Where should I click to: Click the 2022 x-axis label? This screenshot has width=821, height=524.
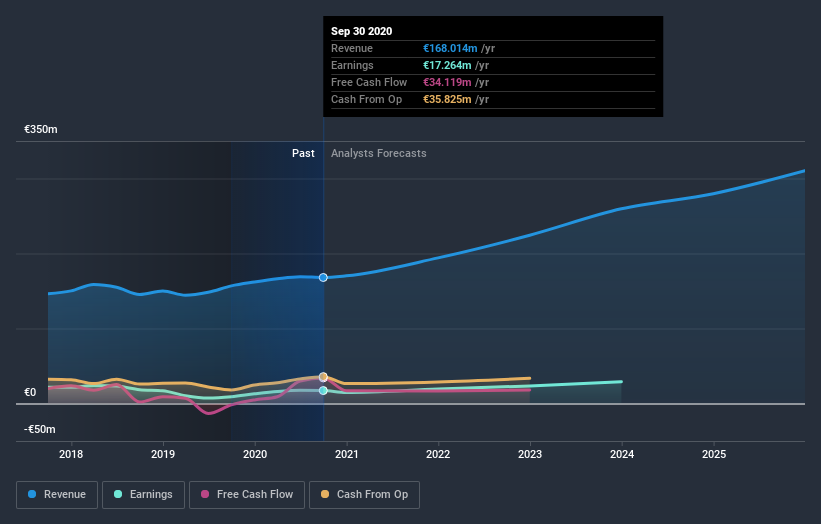coord(438,454)
